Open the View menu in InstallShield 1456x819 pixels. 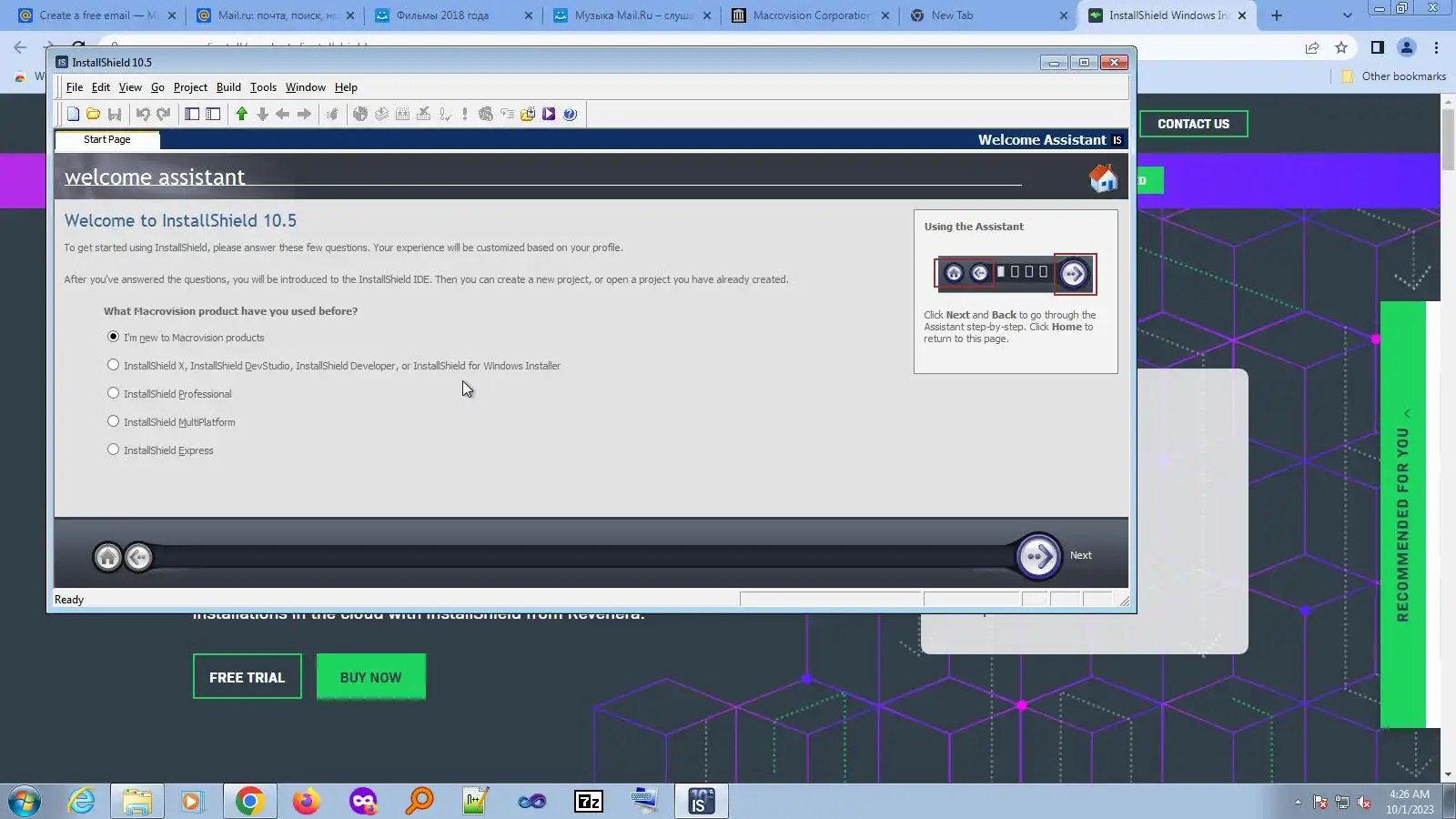130,87
